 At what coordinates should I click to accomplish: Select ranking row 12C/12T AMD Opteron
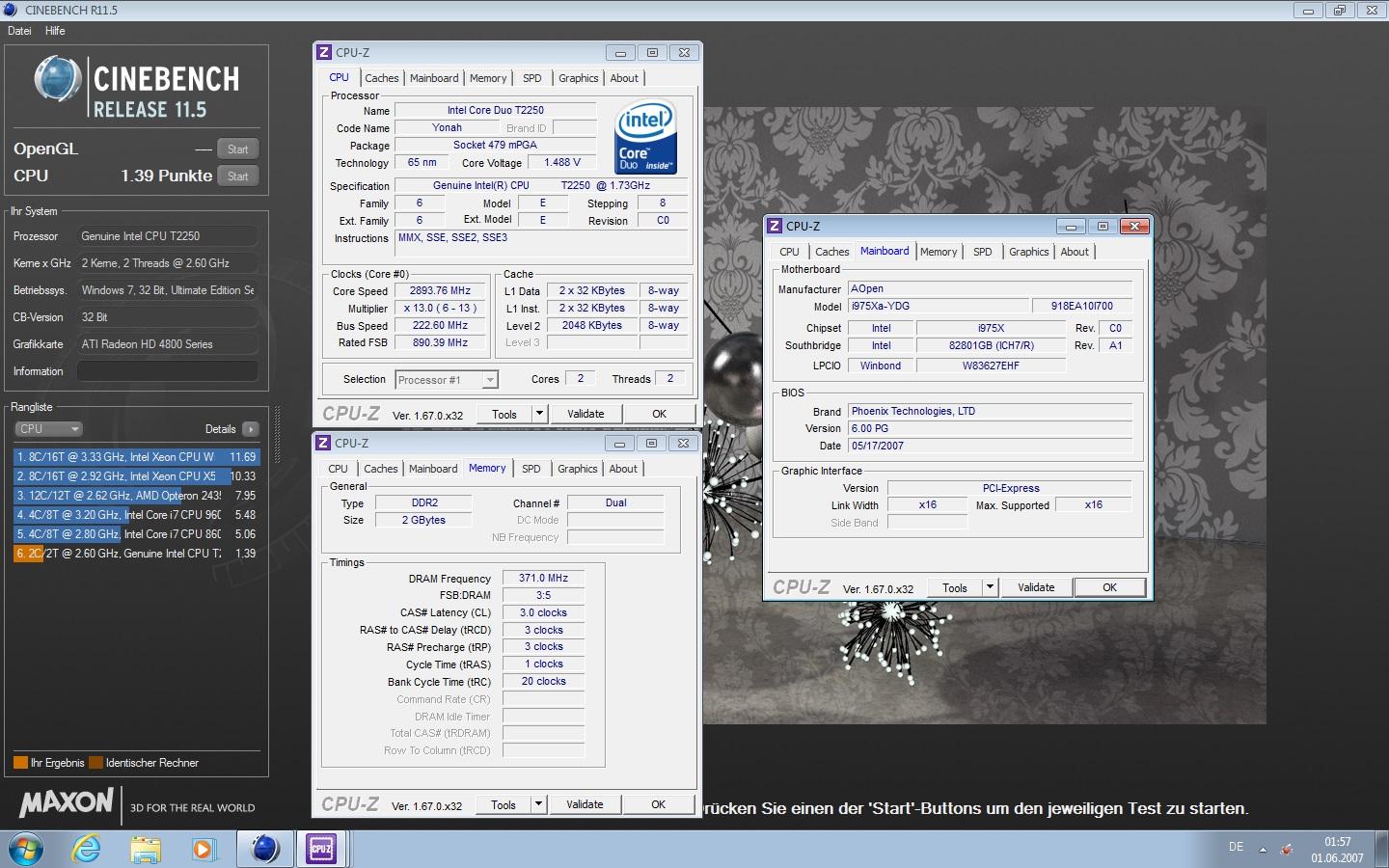pyautogui.click(x=137, y=496)
